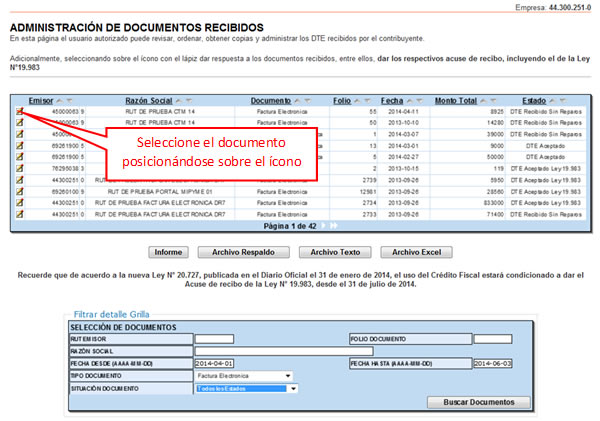This screenshot has height=421, width=600.
Task: Sort Emisor column ascending arrow
Action: click(x=60, y=101)
